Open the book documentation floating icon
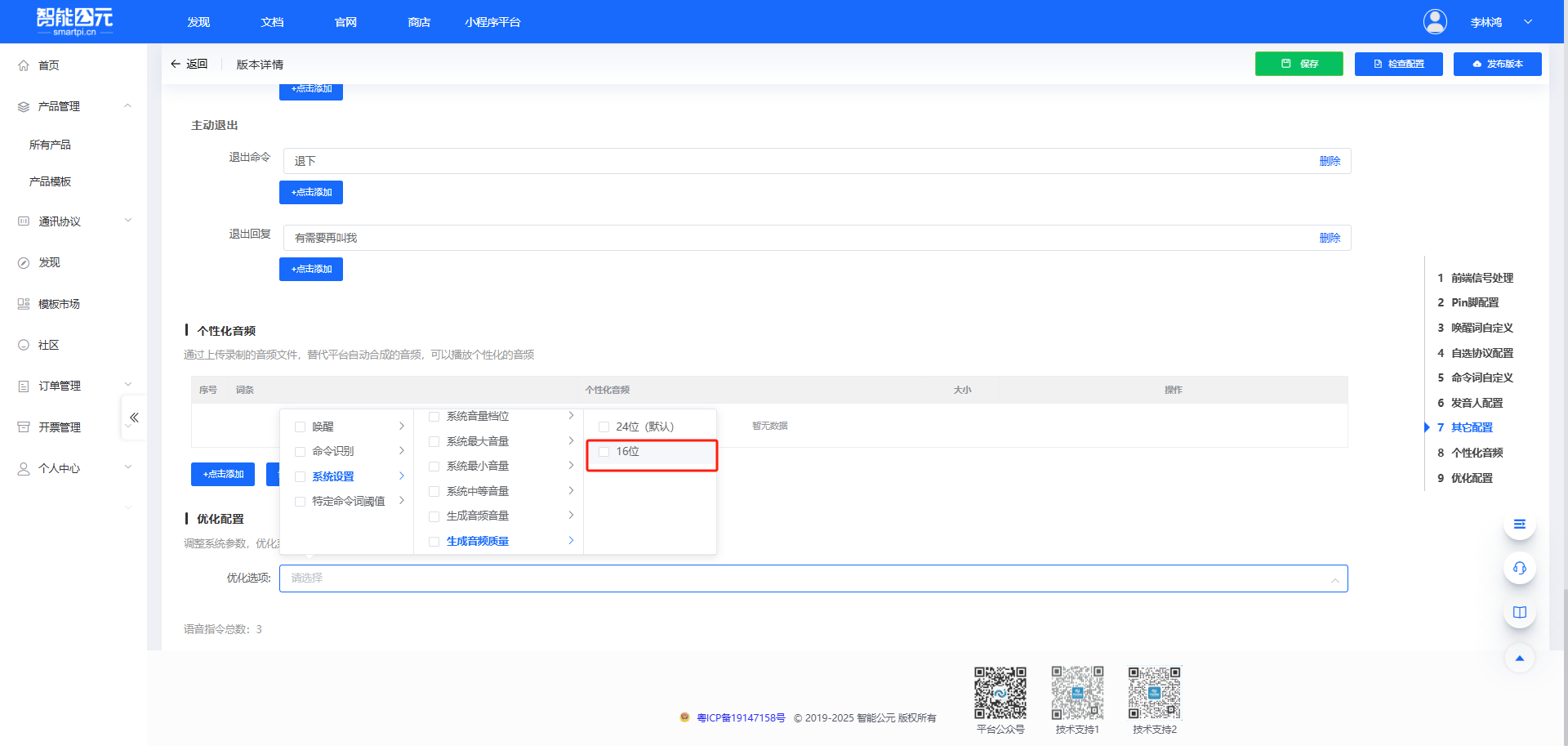1568x746 pixels. point(1519,612)
